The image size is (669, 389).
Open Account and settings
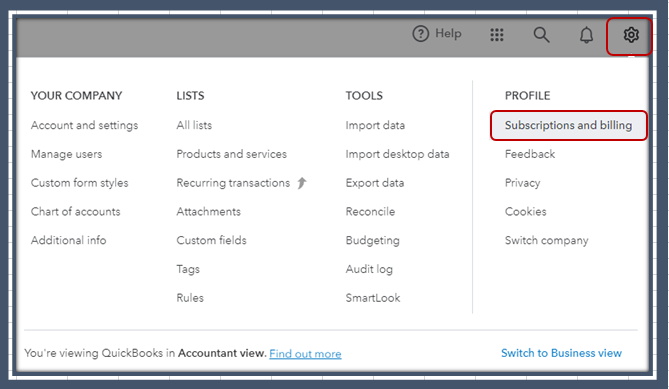[x=84, y=125]
